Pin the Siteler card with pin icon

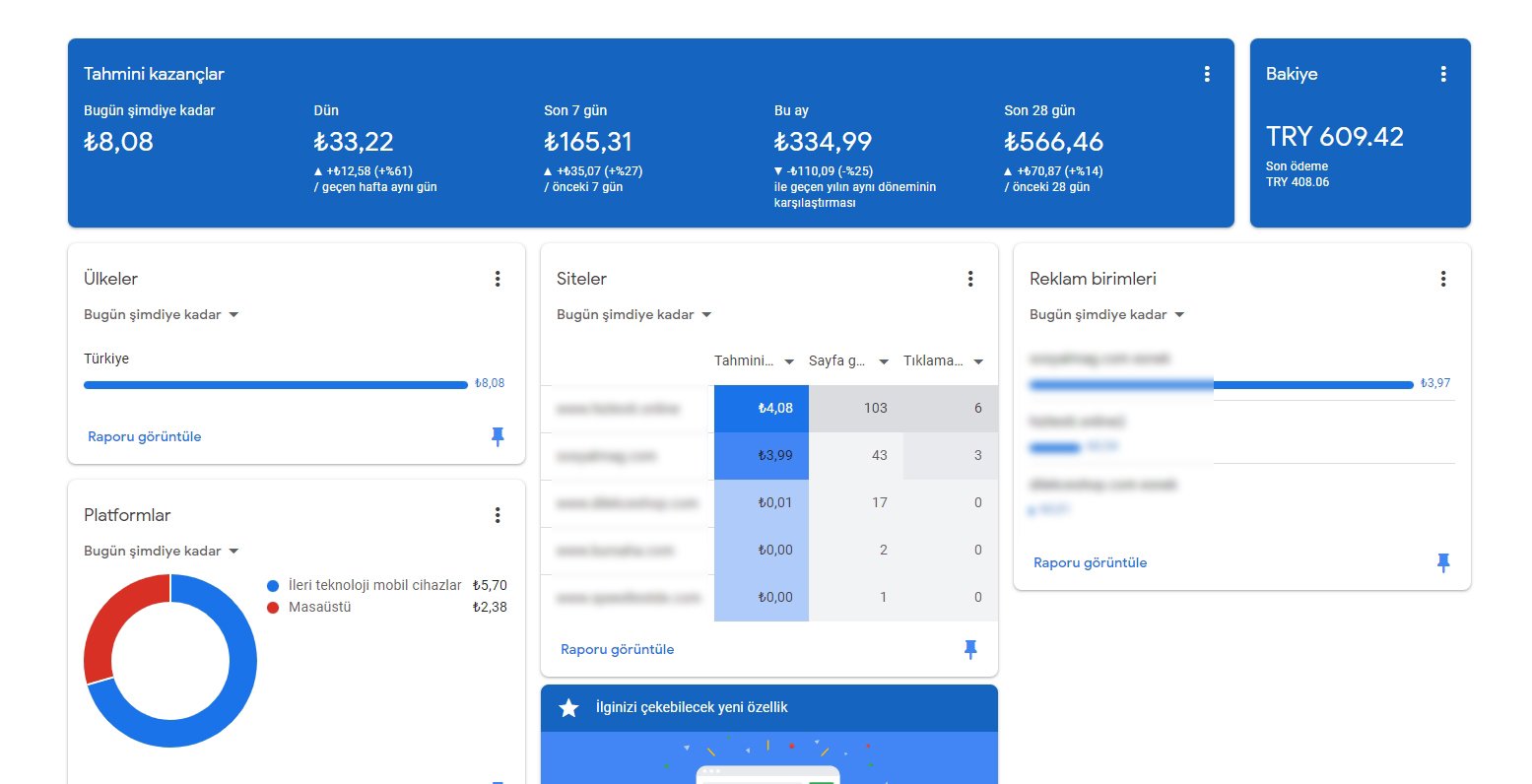point(970,649)
